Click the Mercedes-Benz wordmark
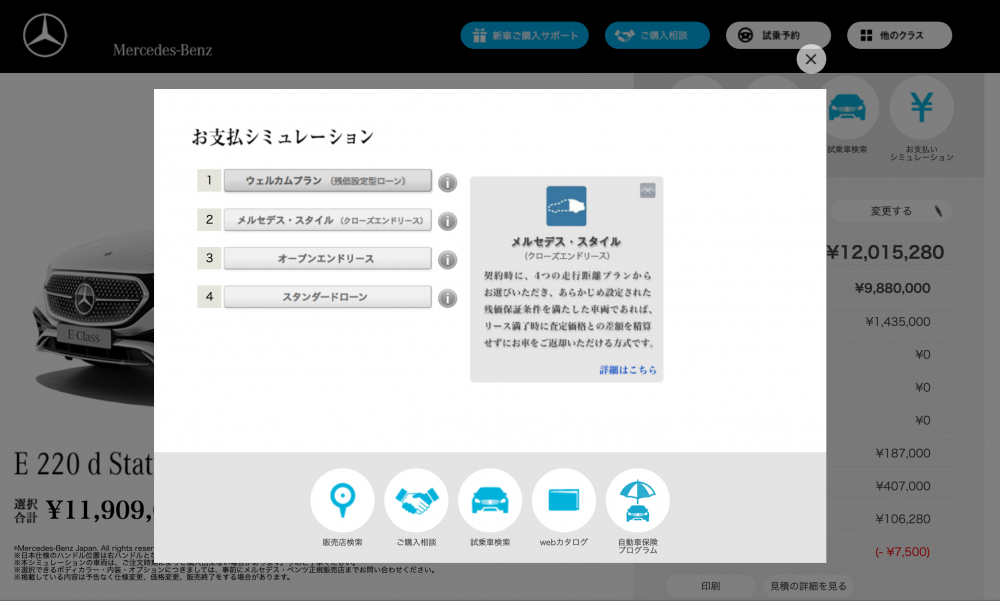The width and height of the screenshot is (1000, 601). pyautogui.click(x=163, y=50)
